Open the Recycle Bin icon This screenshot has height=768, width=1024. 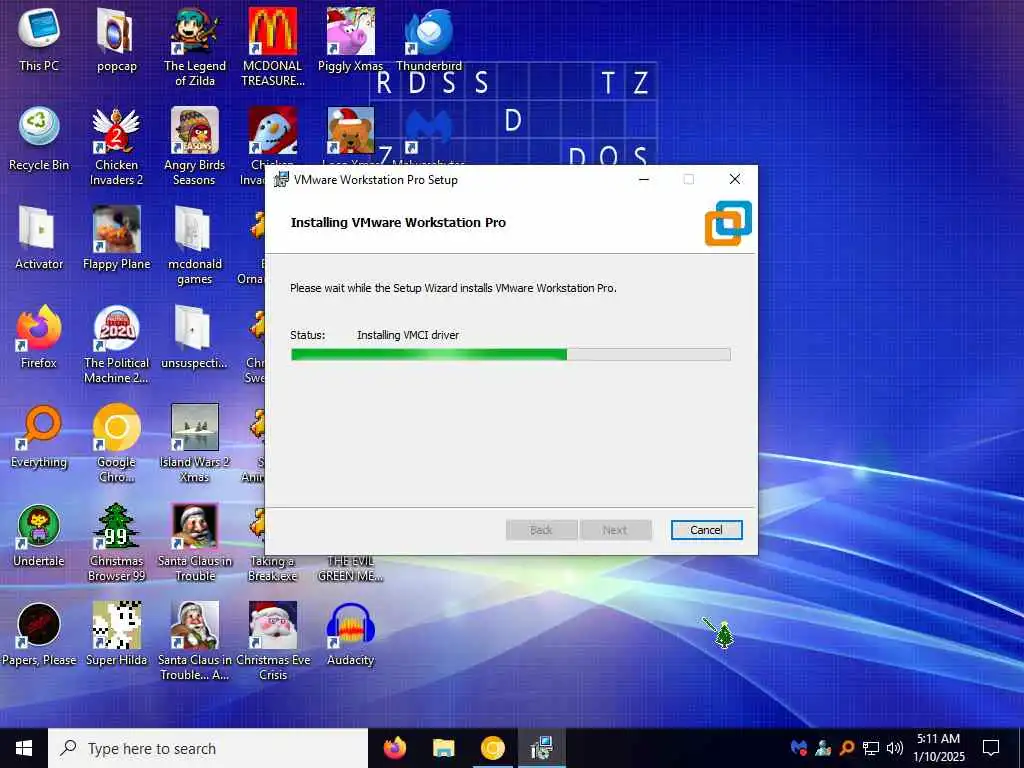(39, 138)
